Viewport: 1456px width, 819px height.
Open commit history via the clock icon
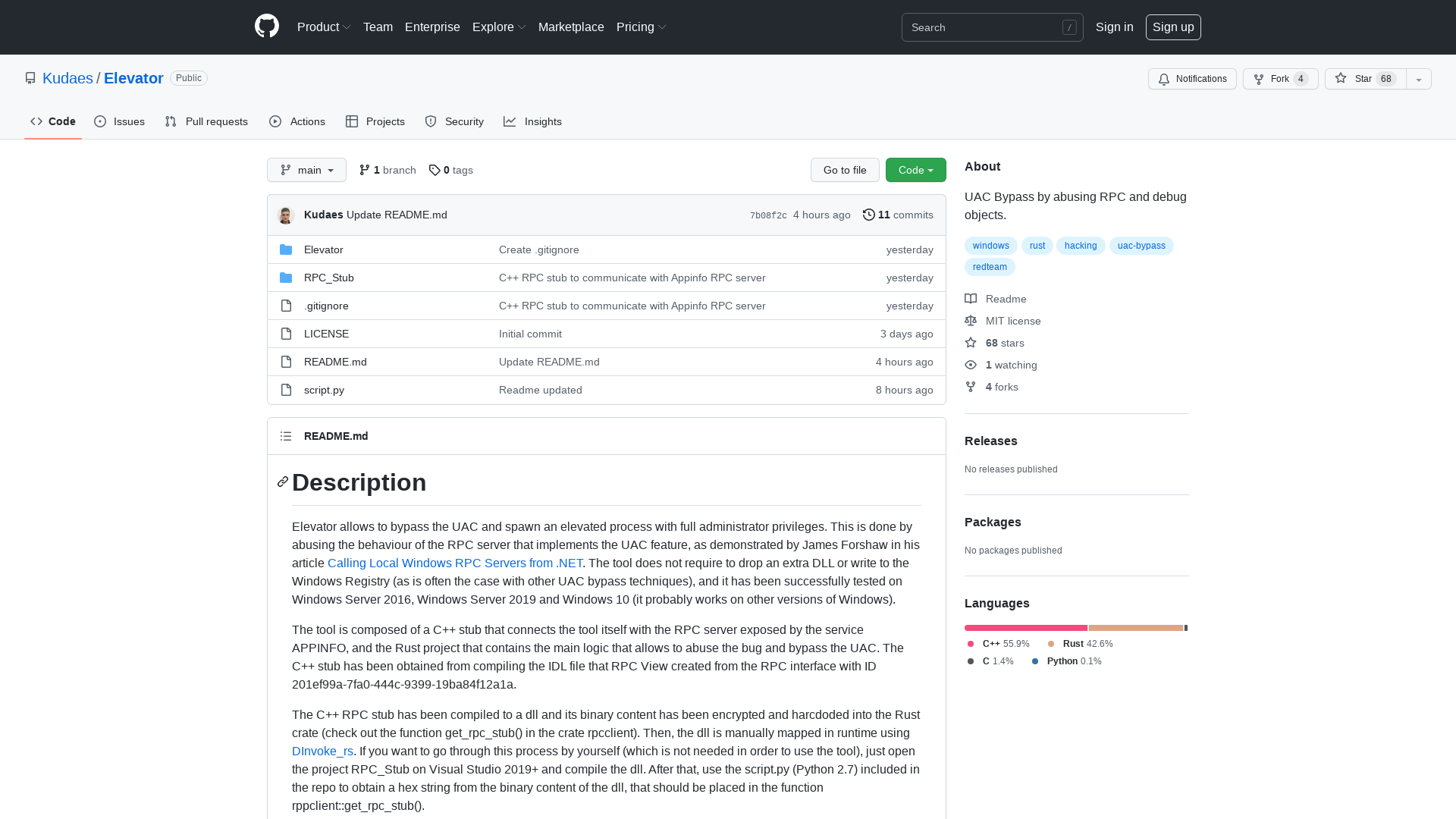(x=869, y=215)
